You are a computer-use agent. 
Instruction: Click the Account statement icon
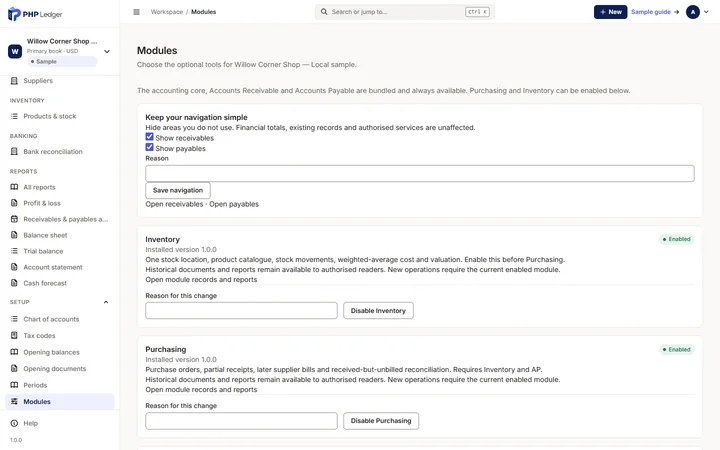14,267
